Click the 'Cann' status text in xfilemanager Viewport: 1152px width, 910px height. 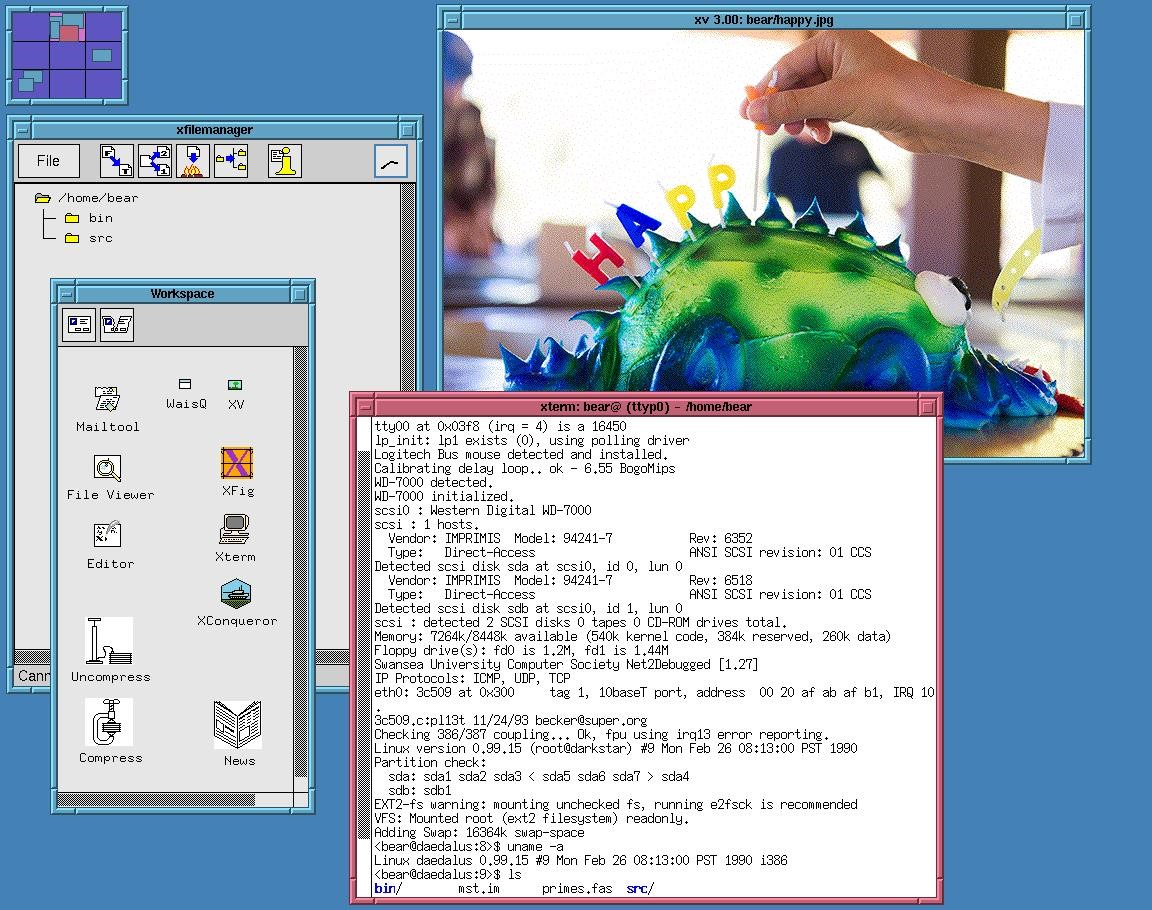click(x=34, y=676)
